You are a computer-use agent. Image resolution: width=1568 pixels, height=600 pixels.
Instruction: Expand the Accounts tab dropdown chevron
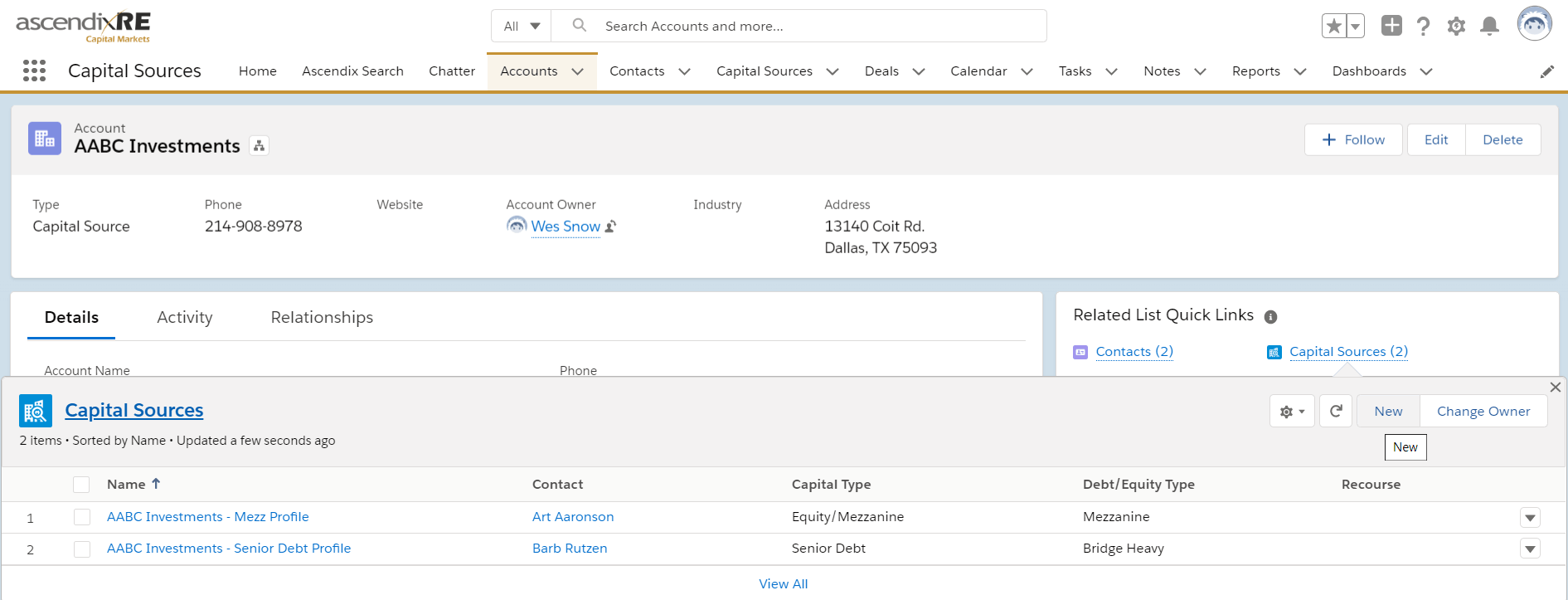578,71
